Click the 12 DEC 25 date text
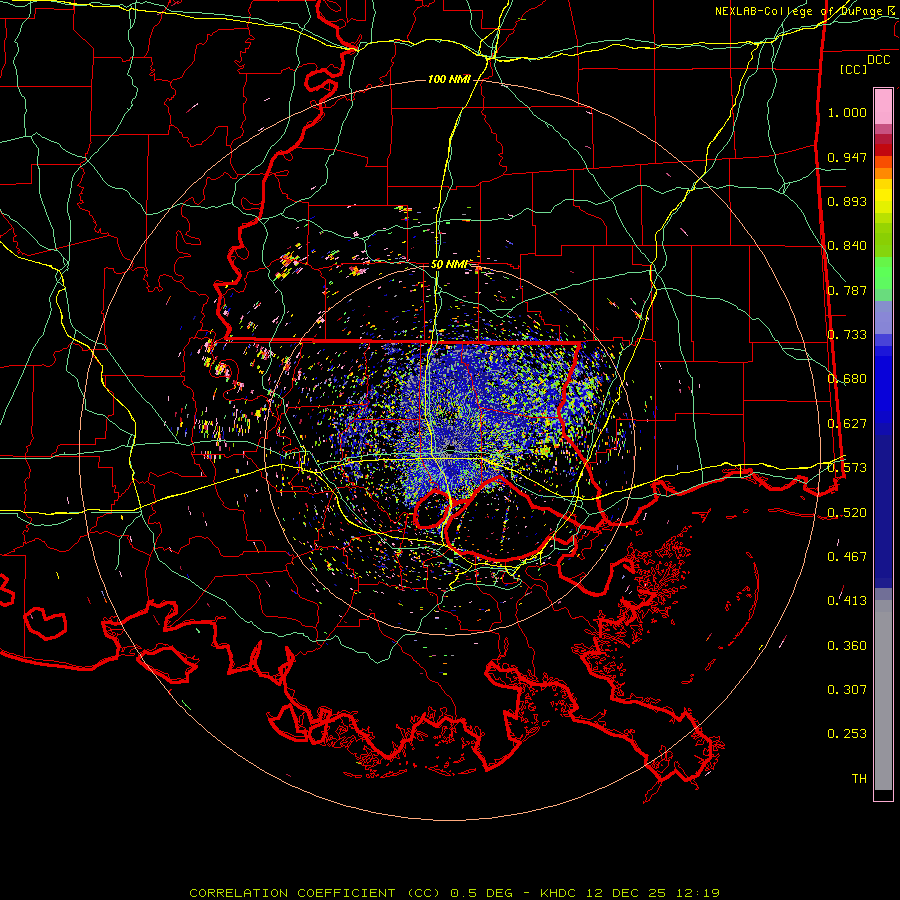This screenshot has width=900, height=900. point(626,893)
